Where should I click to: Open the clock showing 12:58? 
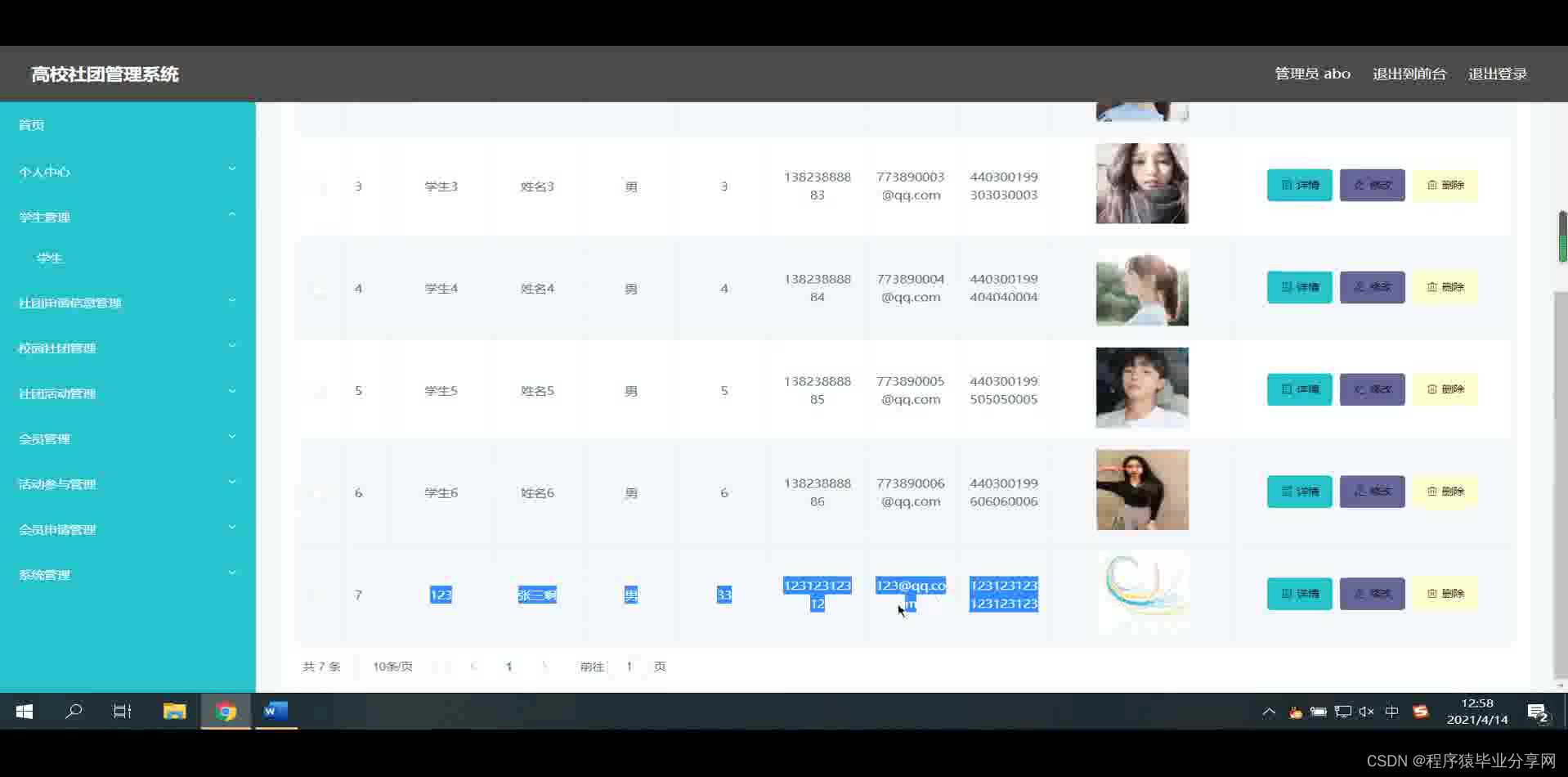coord(1476,712)
